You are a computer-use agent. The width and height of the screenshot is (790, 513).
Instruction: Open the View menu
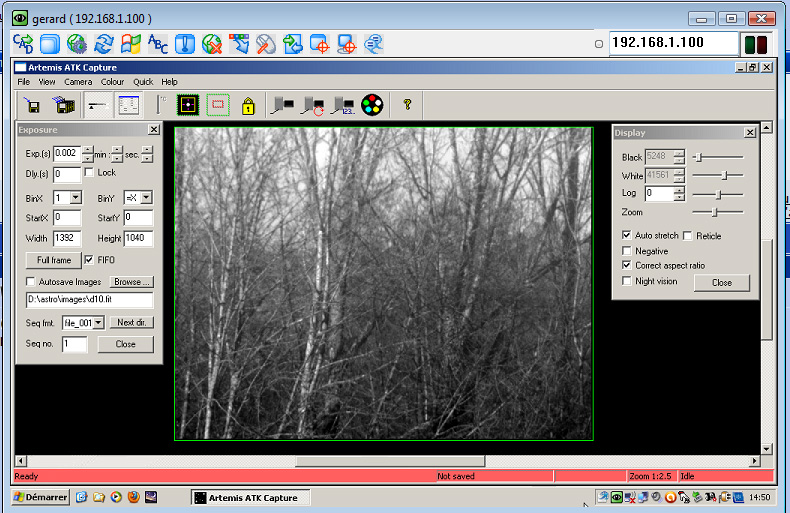click(x=47, y=82)
